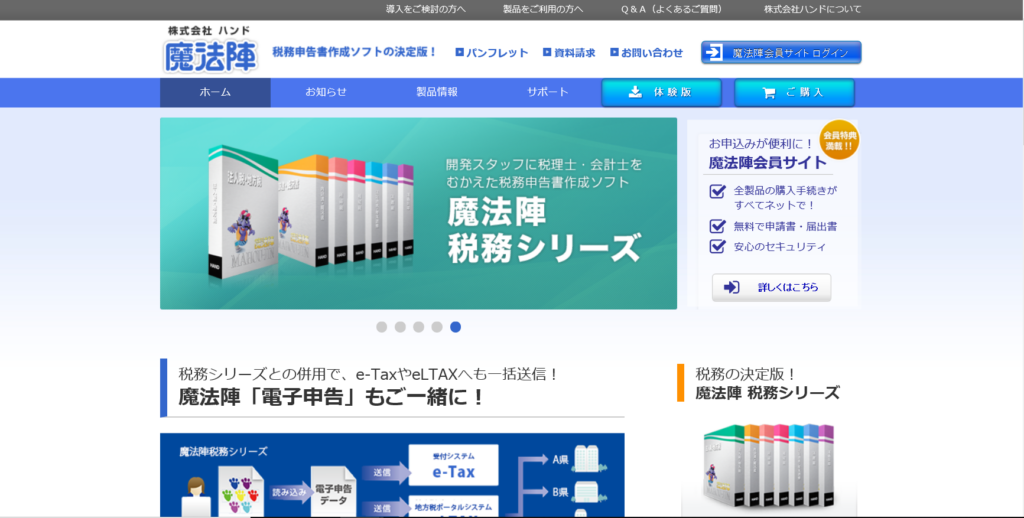Image resolution: width=1024 pixels, height=518 pixels.
Task: Click the お問い合わせ square bullet icon
Action: pyautogui.click(x=615, y=52)
